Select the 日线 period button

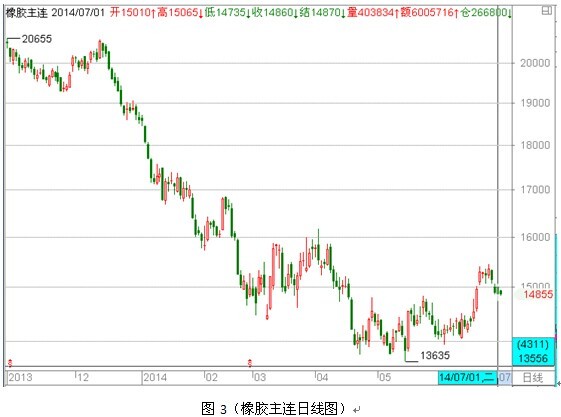(x=533, y=377)
